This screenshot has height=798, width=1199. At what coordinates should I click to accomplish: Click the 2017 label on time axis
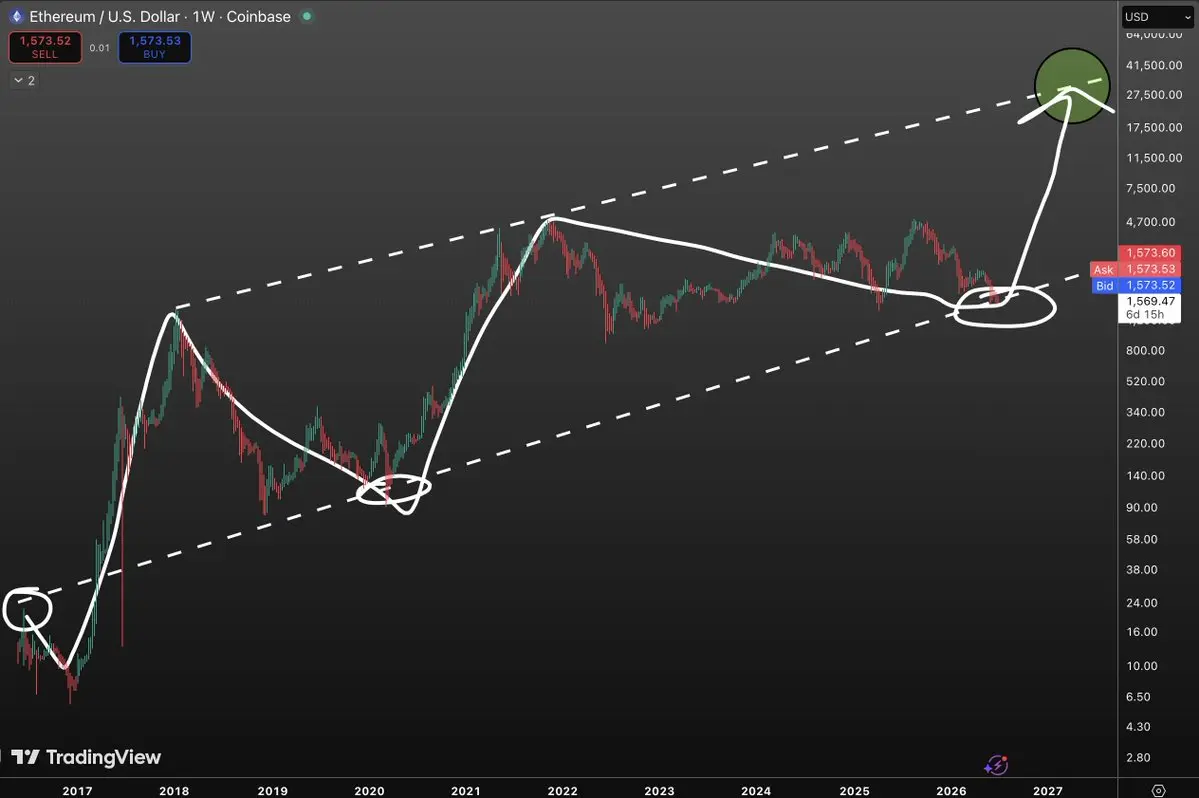point(77,791)
